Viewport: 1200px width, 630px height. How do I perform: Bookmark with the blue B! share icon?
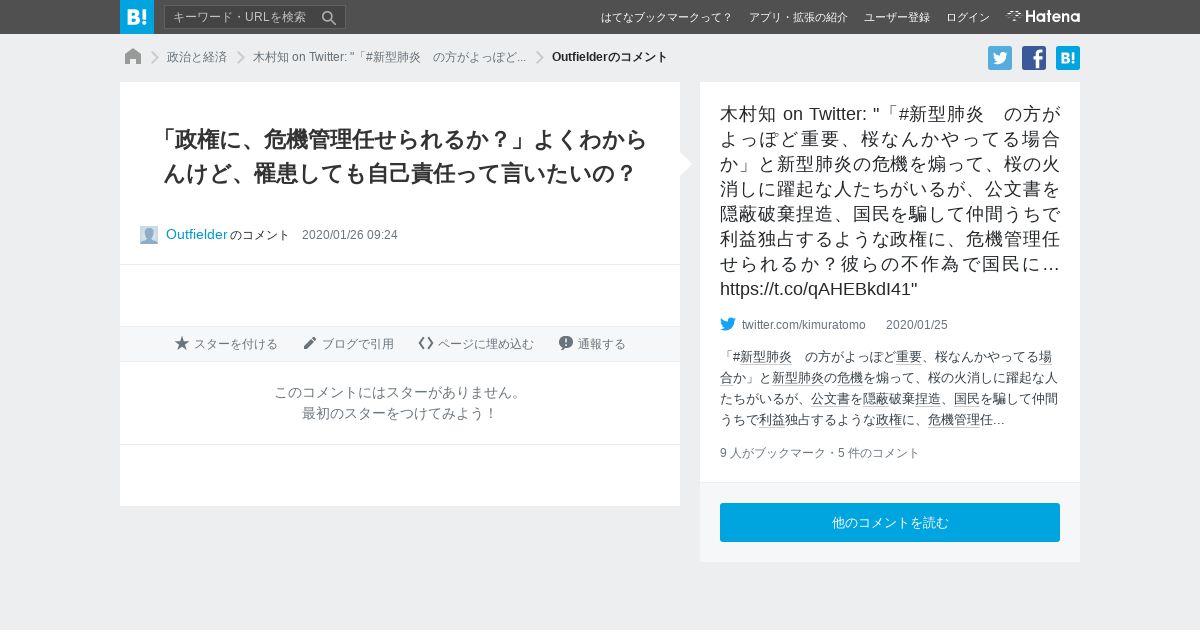[1068, 58]
